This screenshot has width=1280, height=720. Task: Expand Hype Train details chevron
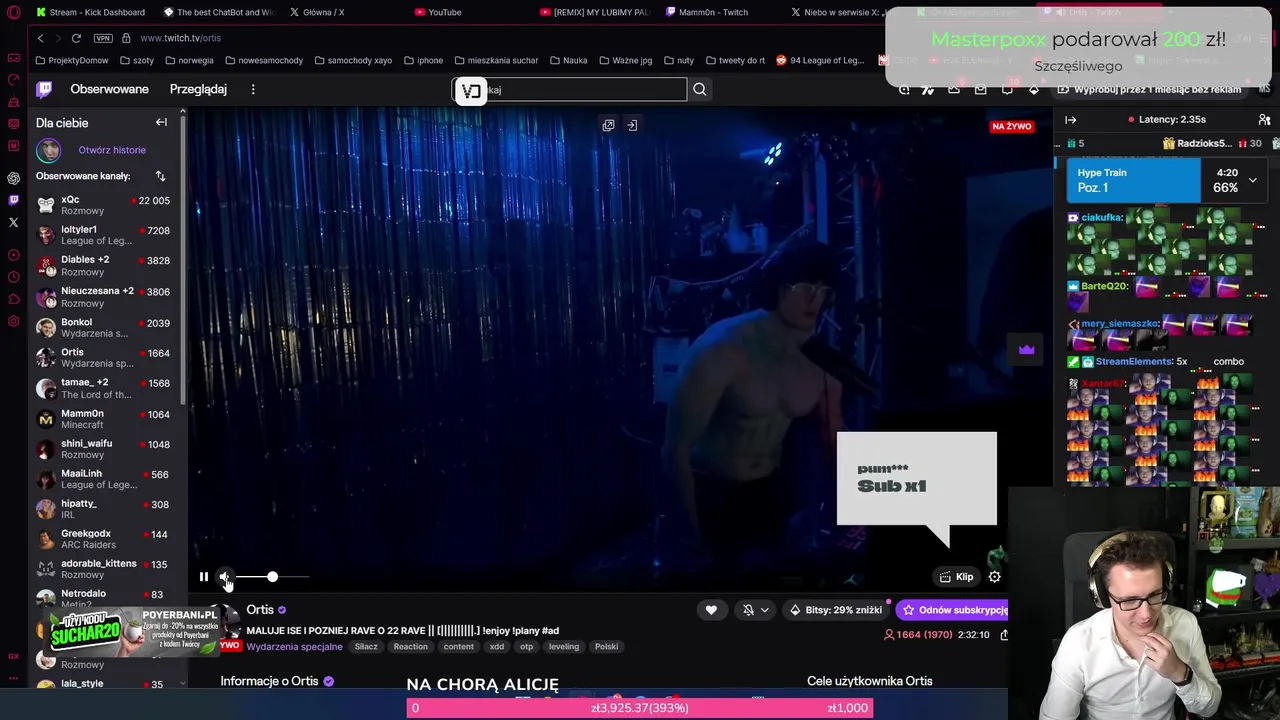coord(1252,180)
